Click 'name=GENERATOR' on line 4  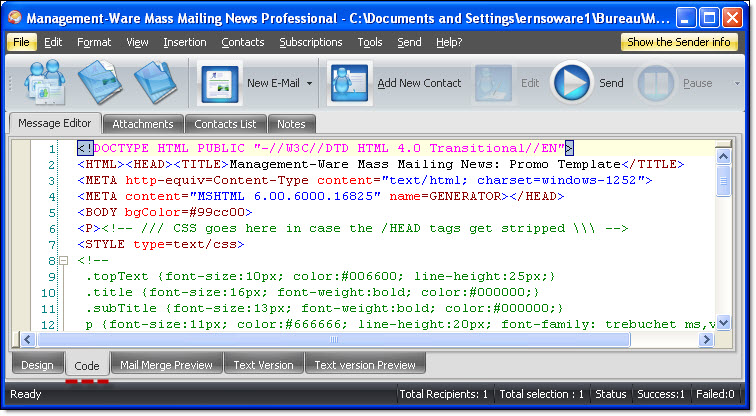(x=445, y=196)
